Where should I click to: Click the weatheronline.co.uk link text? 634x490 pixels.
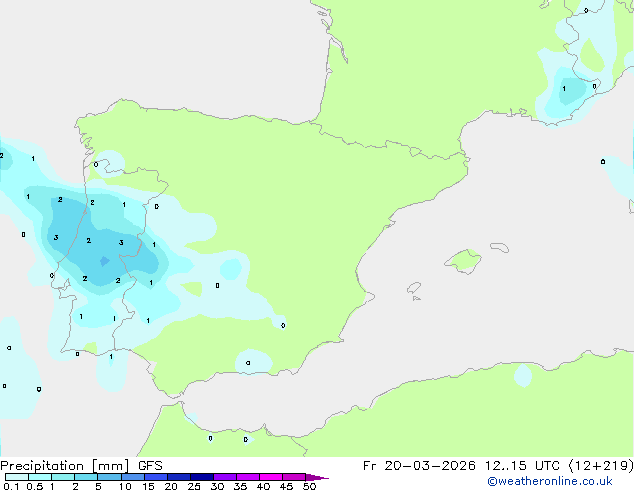(550, 481)
